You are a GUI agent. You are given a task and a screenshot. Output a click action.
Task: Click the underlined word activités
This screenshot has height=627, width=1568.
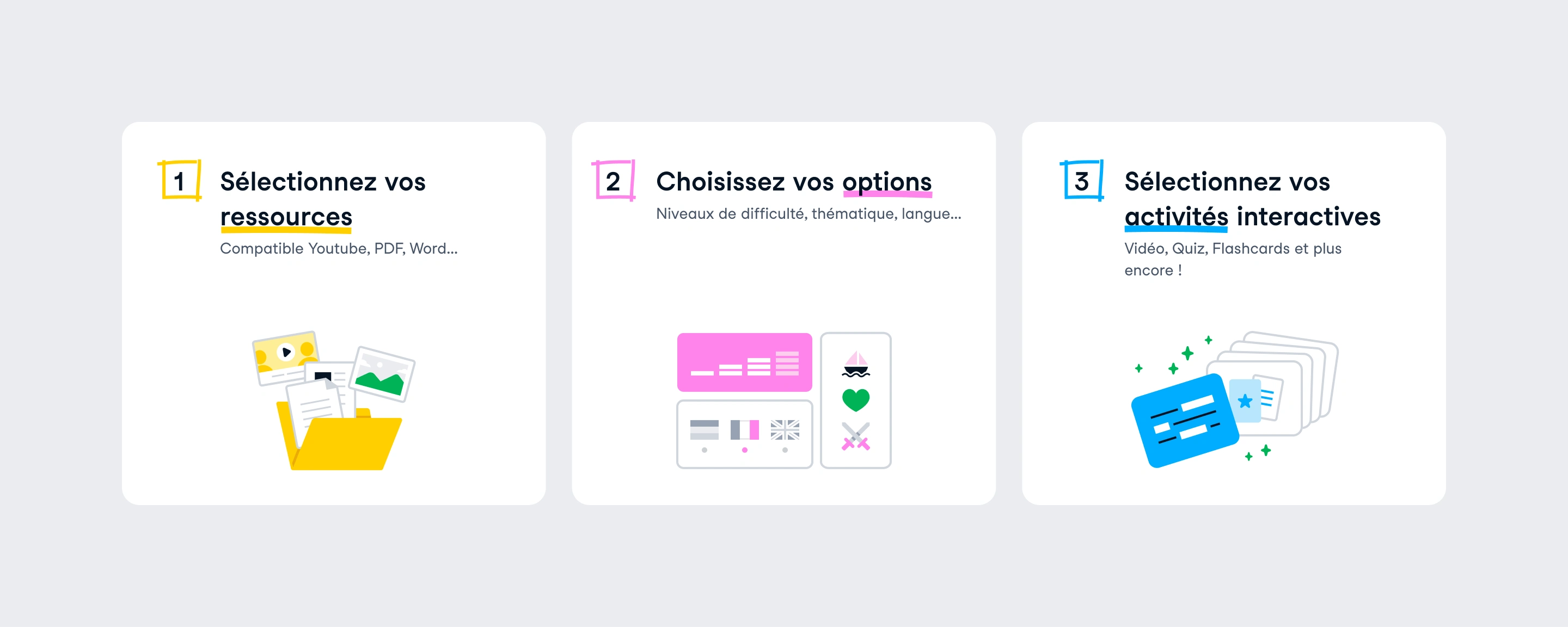point(1176,217)
